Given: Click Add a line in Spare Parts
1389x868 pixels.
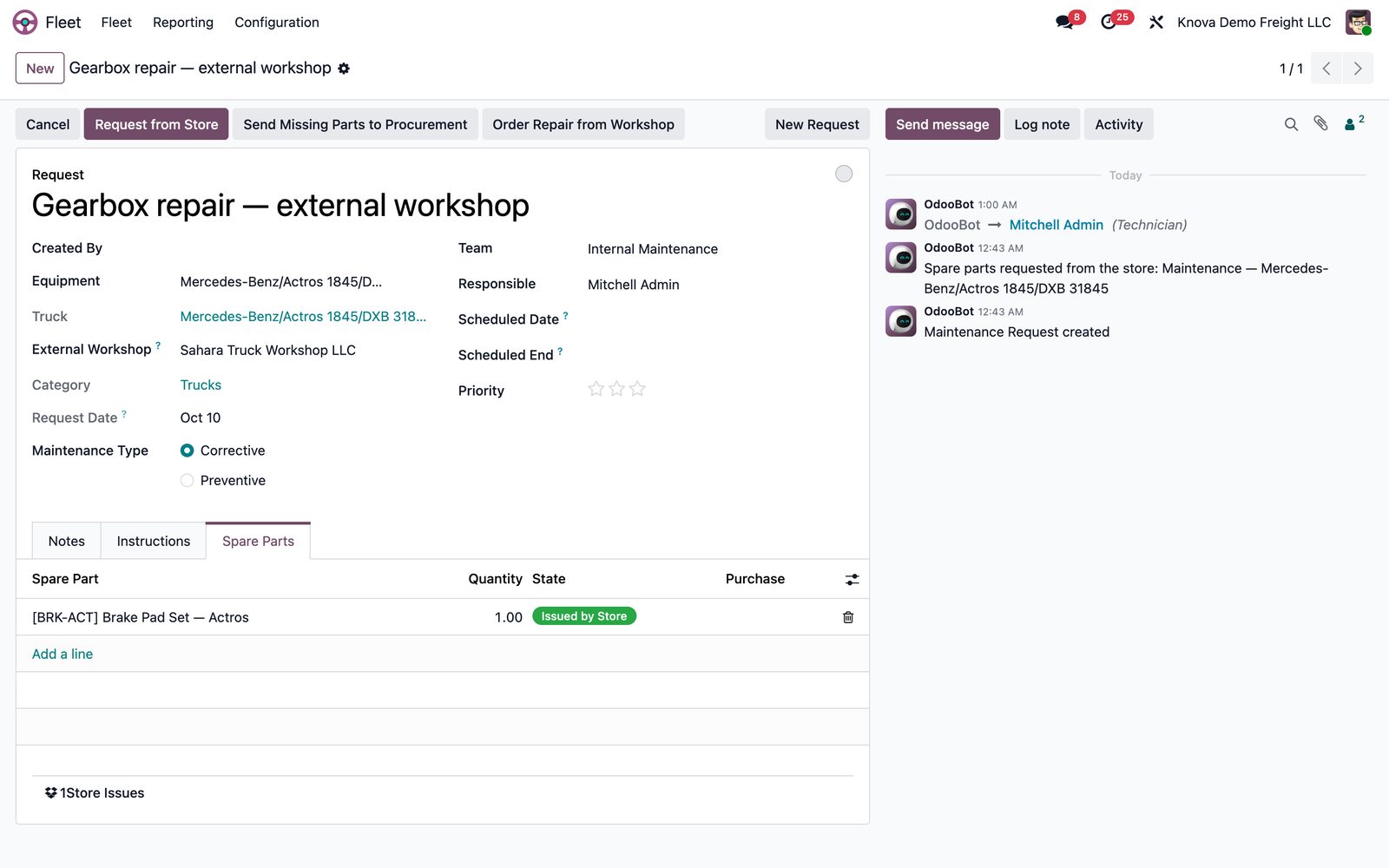Looking at the screenshot, I should pyautogui.click(x=63, y=654).
